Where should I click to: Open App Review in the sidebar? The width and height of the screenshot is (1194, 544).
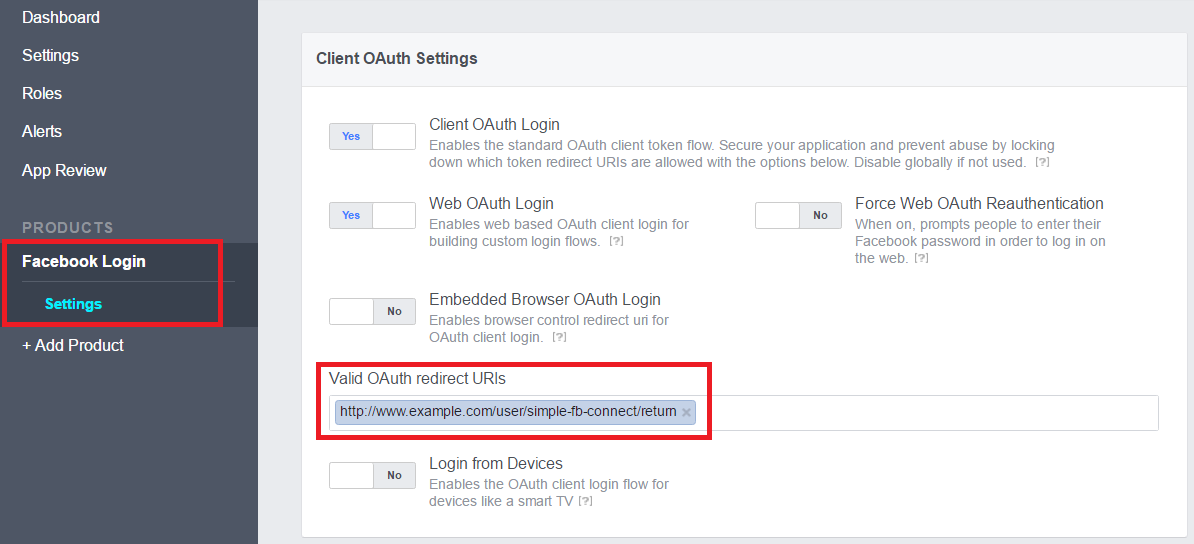point(64,171)
